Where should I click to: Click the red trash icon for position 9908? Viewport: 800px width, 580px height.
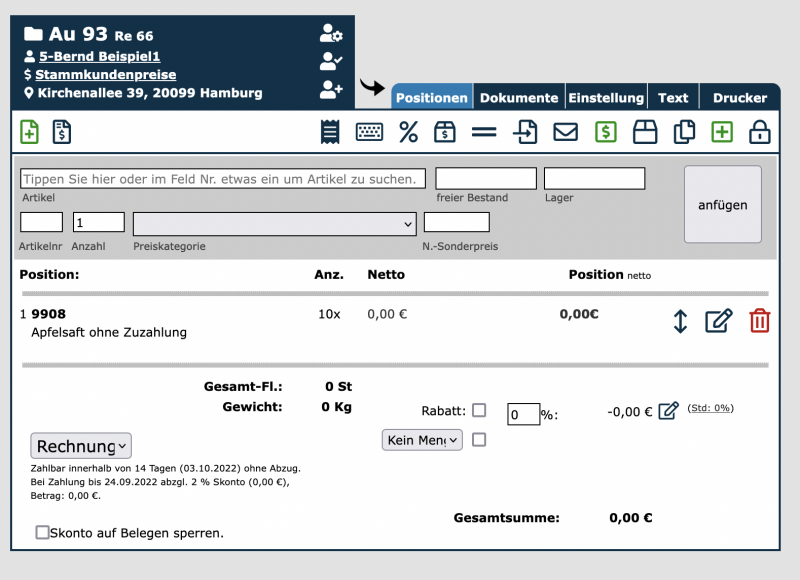[760, 321]
